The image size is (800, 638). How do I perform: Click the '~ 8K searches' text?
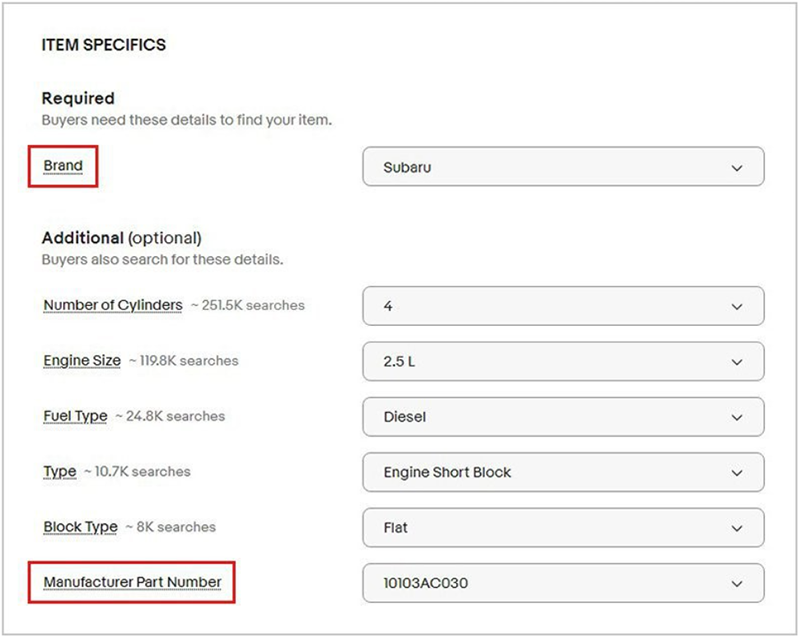pyautogui.click(x=170, y=527)
